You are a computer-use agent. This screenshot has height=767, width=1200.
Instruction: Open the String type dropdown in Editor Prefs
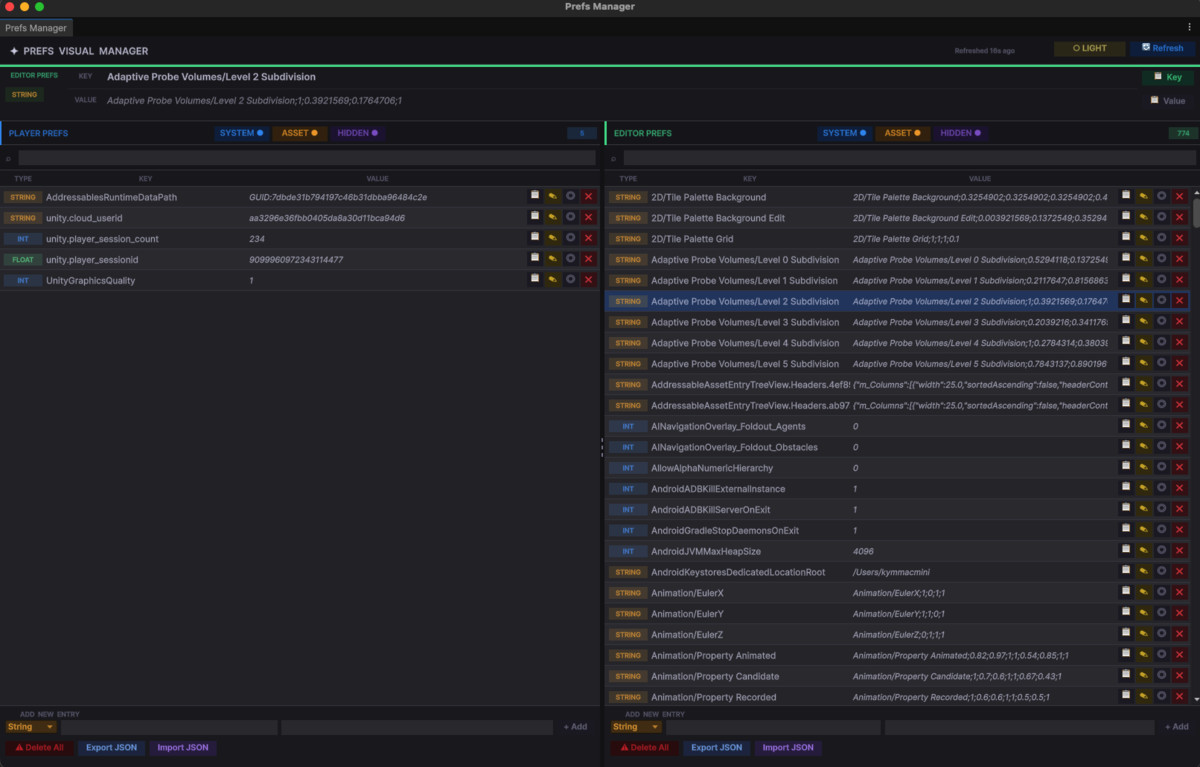(x=637, y=727)
